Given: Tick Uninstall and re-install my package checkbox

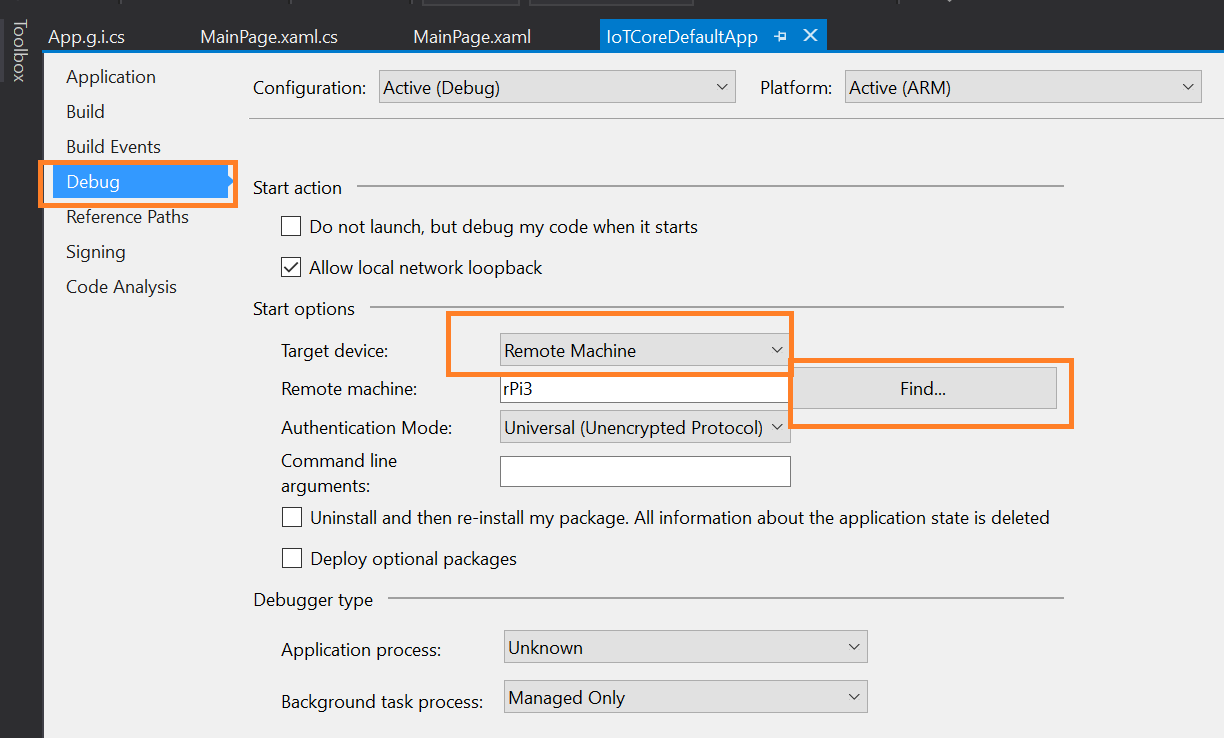Looking at the screenshot, I should 291,517.
